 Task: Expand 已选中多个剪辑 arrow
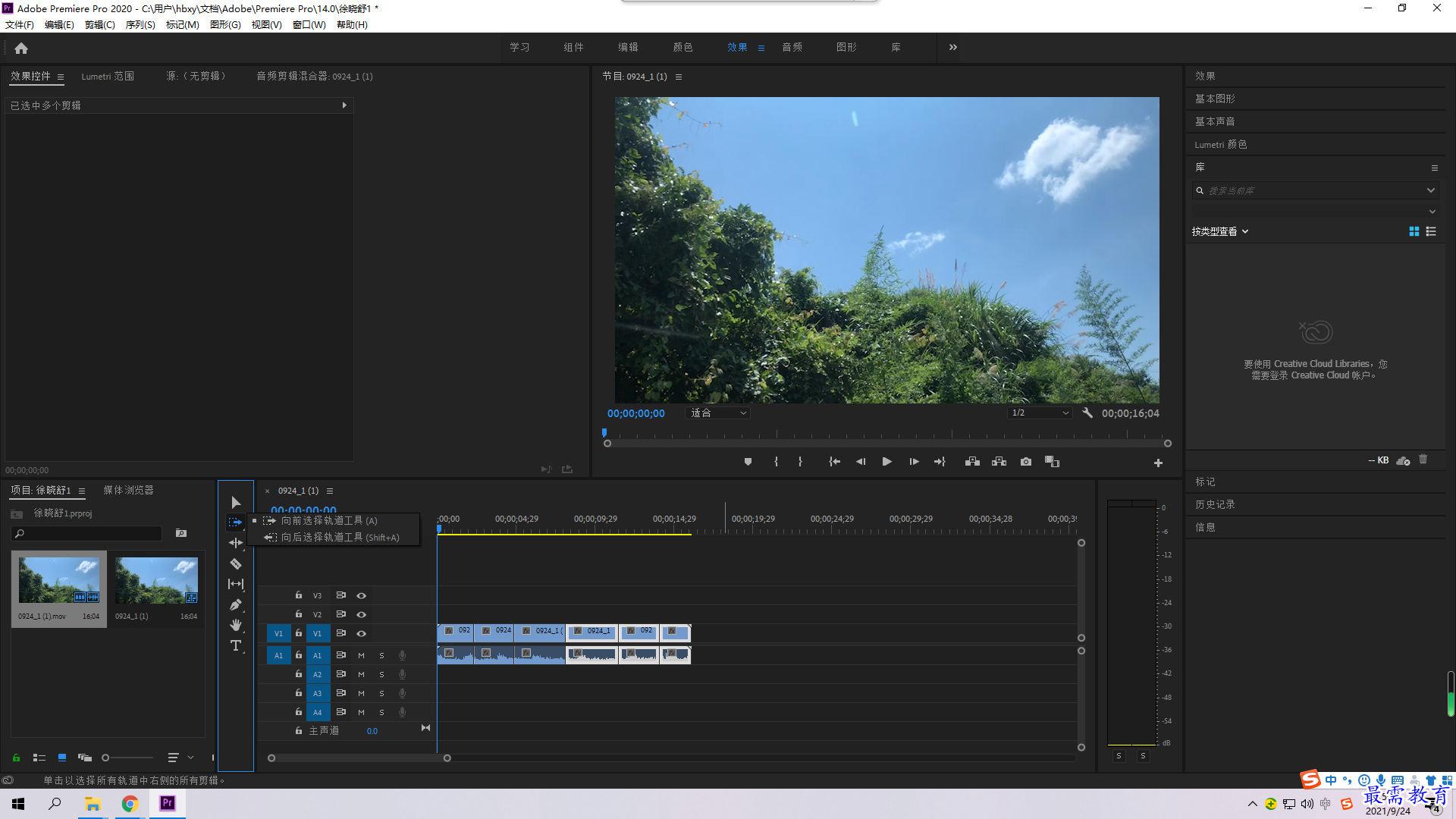344,105
